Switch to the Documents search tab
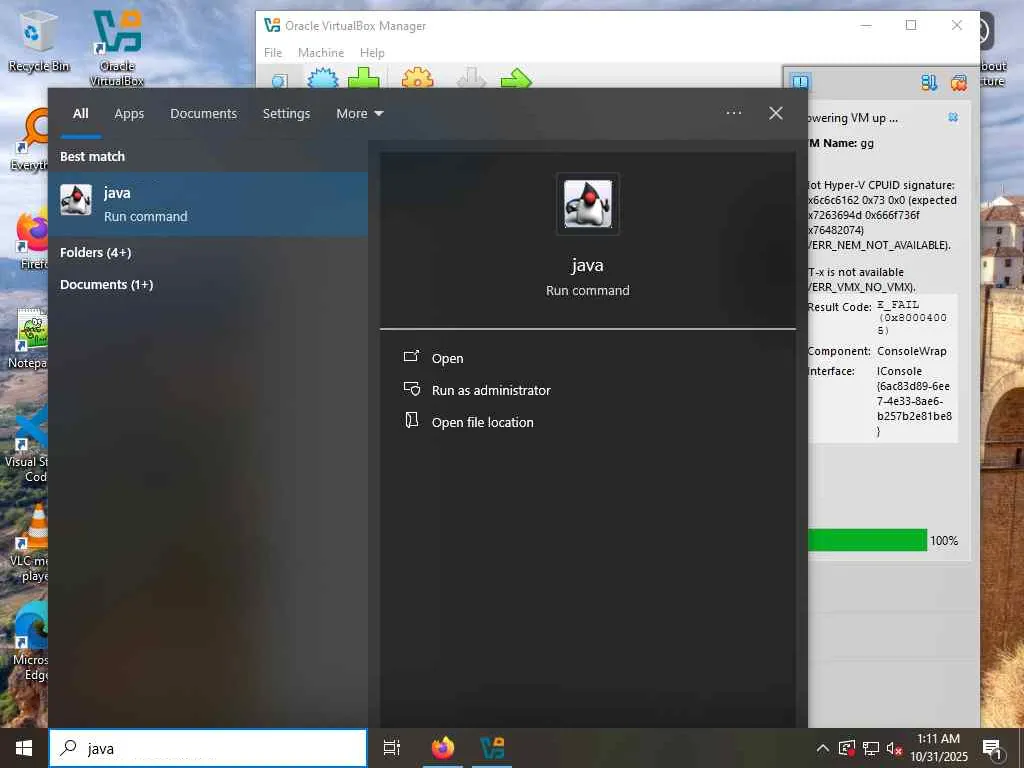This screenshot has width=1024, height=768. pyautogui.click(x=203, y=114)
